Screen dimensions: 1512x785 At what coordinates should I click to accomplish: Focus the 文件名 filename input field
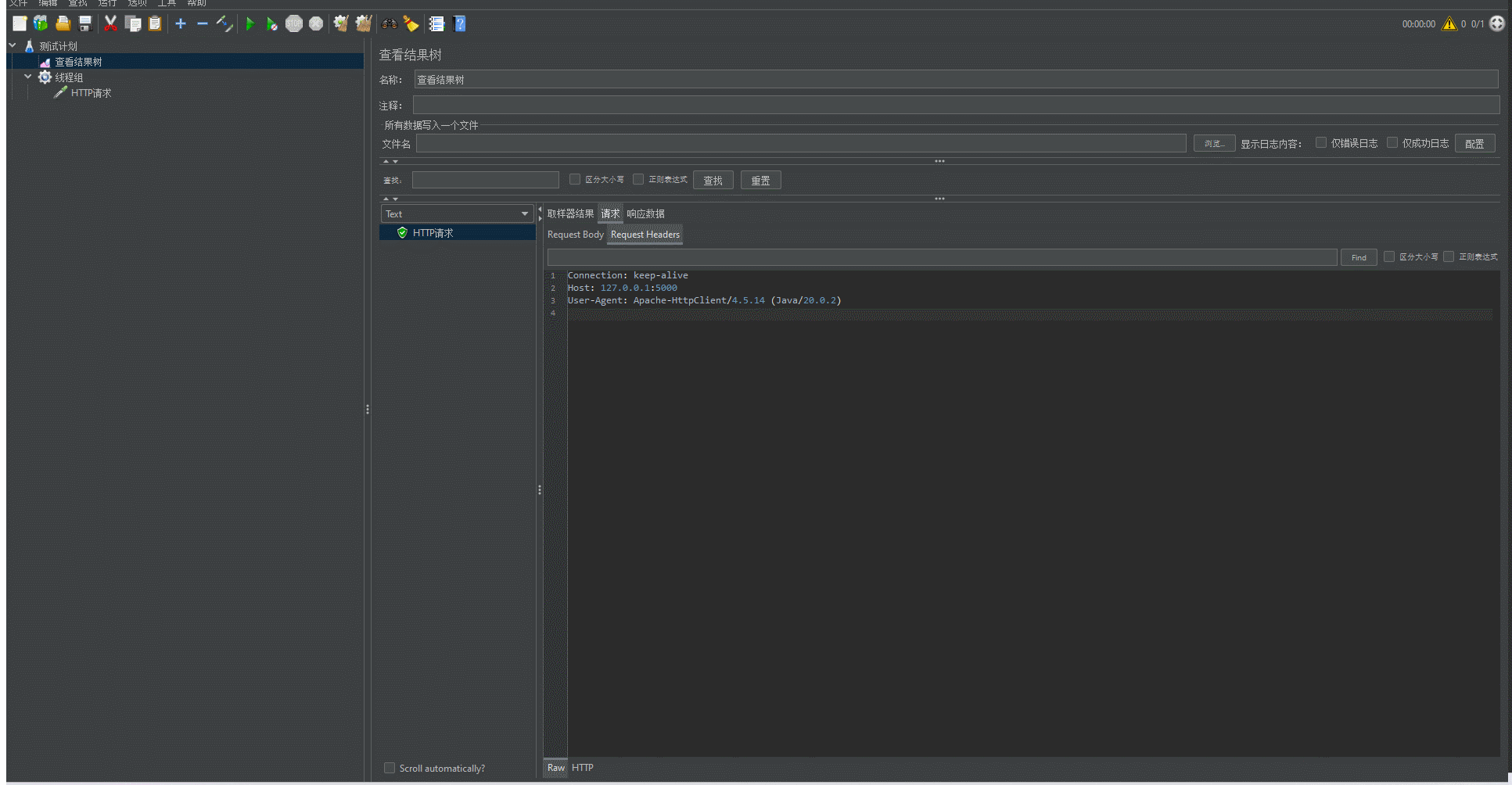801,143
